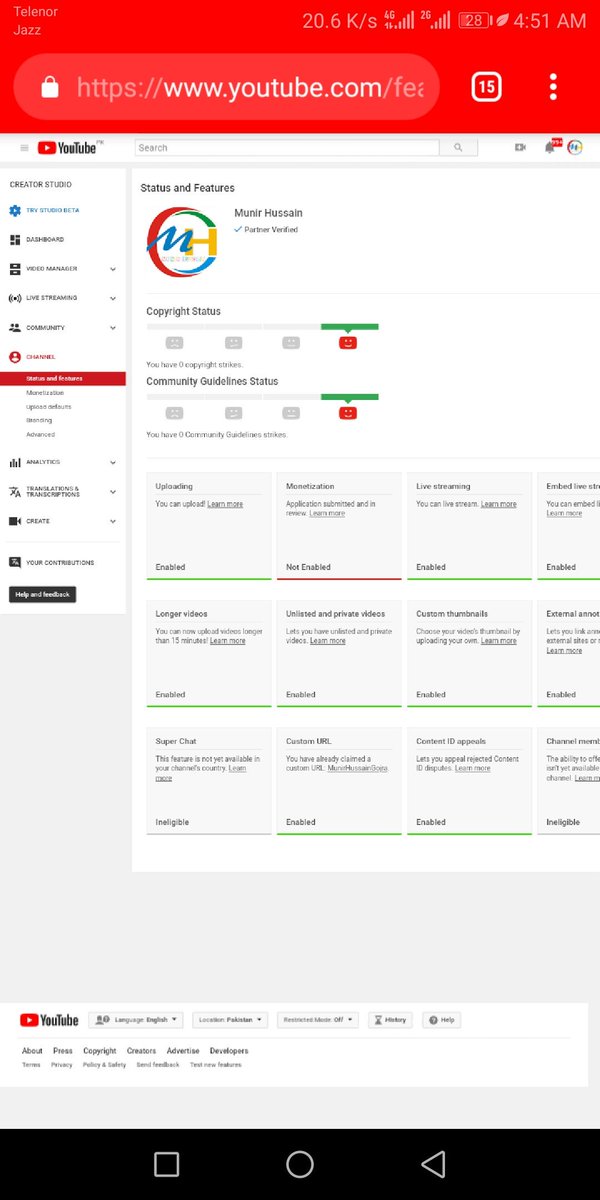Tap the Android recent apps square button

tap(167, 1164)
